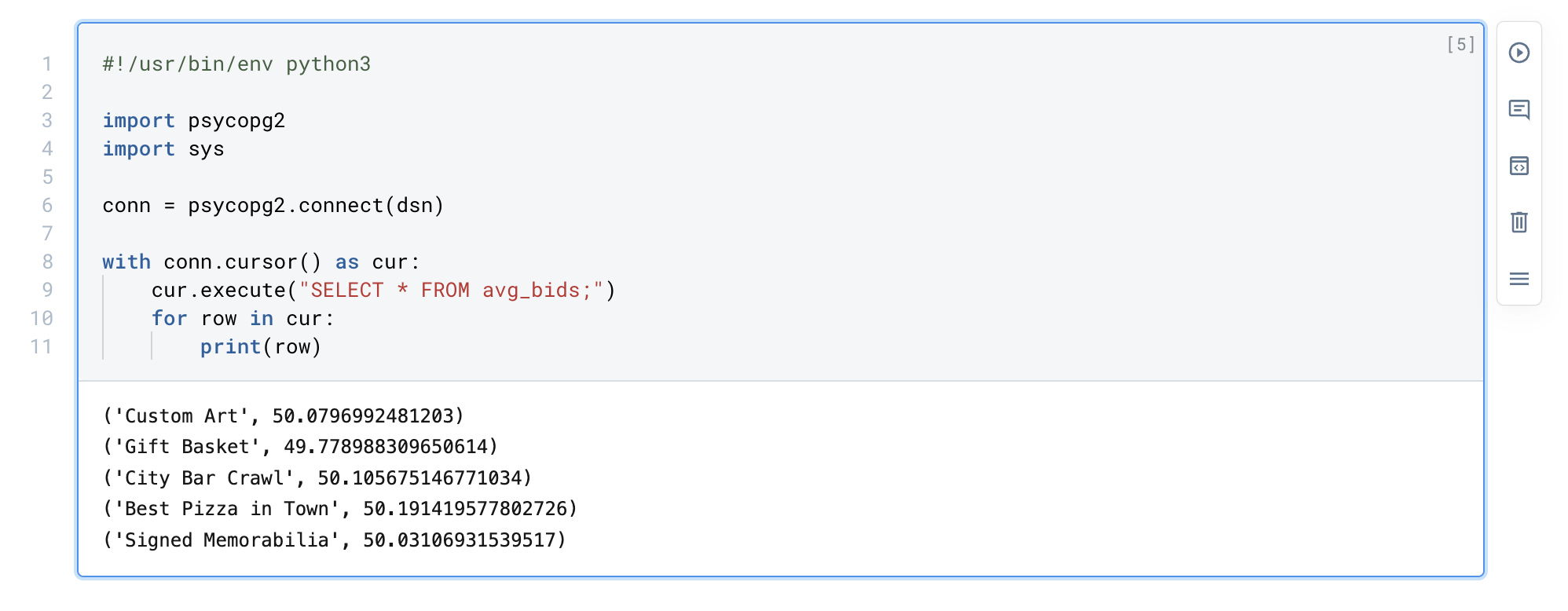Open the cell's more options menu
Image resolution: width=1568 pixels, height=611 pixels.
[1519, 279]
